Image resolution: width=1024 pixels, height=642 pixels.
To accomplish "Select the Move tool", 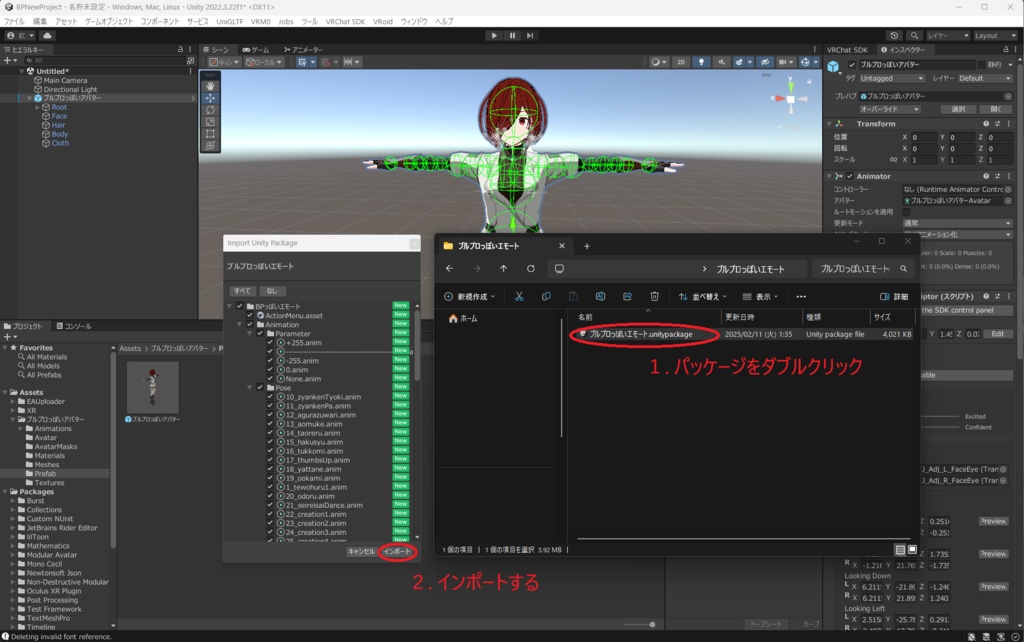I will [x=211, y=97].
